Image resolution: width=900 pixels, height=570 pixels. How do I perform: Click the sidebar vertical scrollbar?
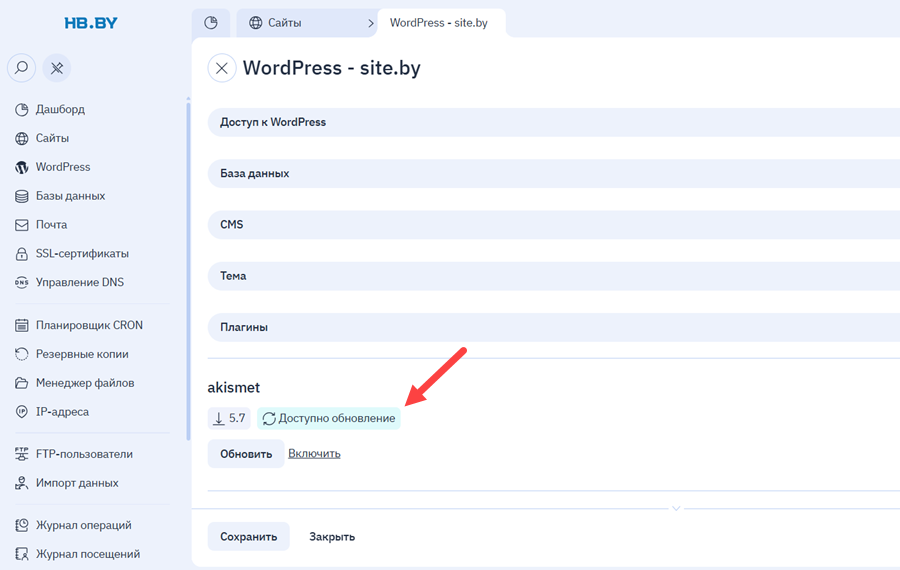[x=188, y=270]
